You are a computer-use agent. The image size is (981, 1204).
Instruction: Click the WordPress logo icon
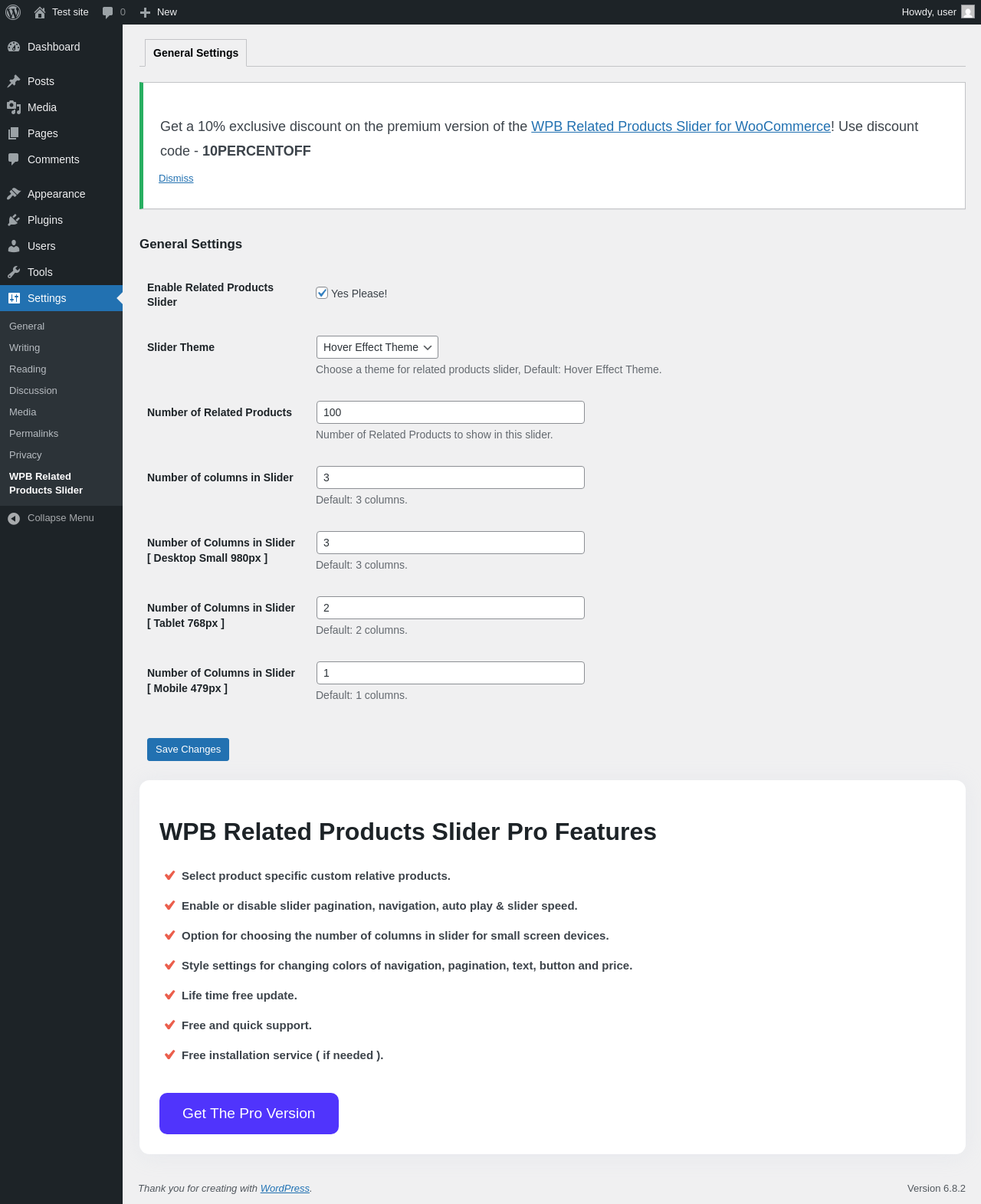click(13, 12)
